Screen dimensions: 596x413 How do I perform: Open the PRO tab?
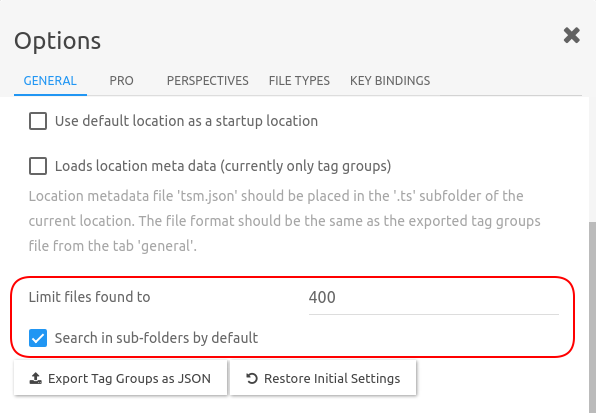pyautogui.click(x=121, y=81)
